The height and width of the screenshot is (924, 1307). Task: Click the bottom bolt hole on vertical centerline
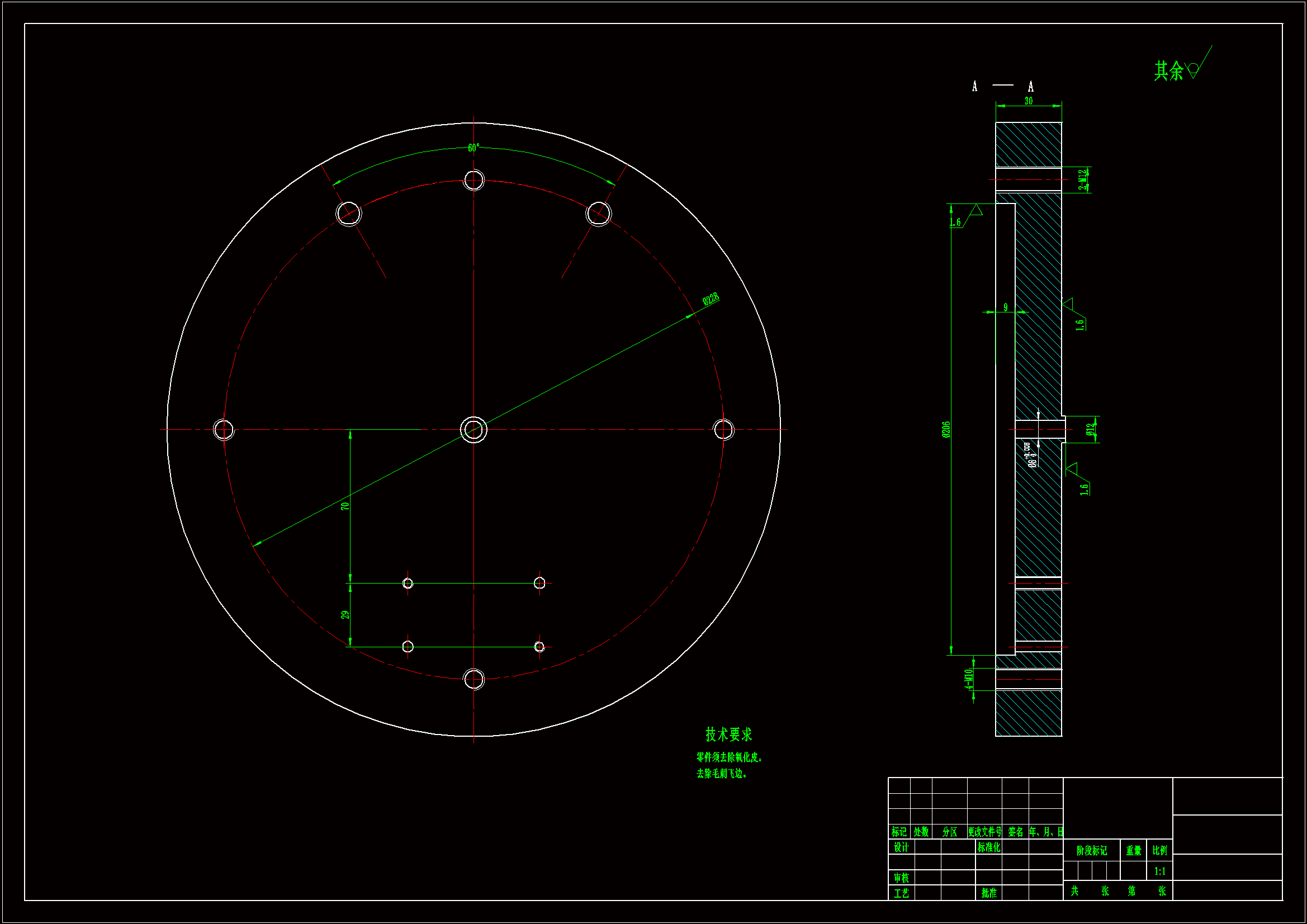[473, 679]
